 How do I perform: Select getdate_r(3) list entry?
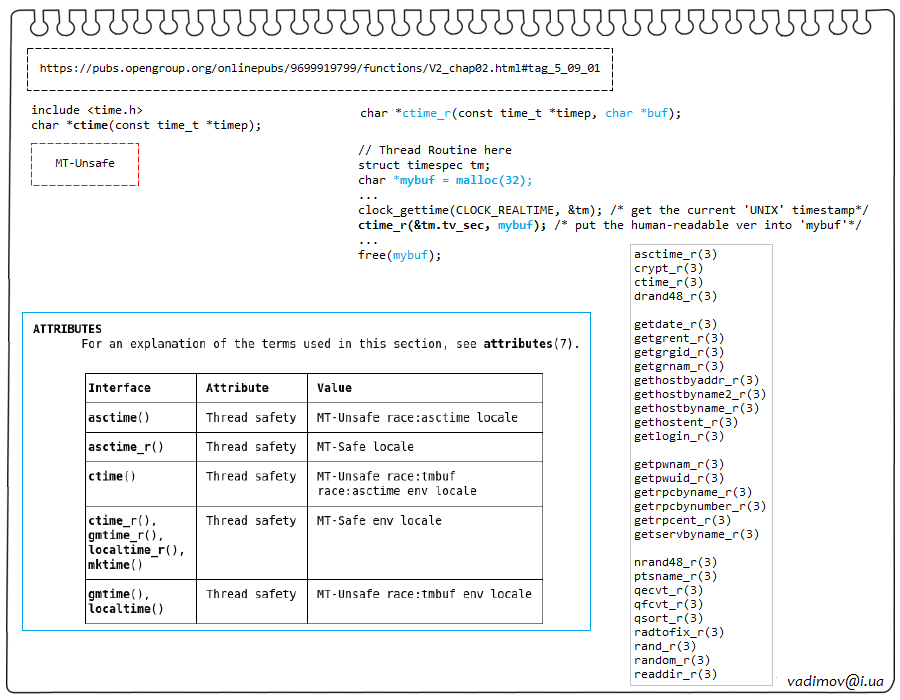coord(675,324)
